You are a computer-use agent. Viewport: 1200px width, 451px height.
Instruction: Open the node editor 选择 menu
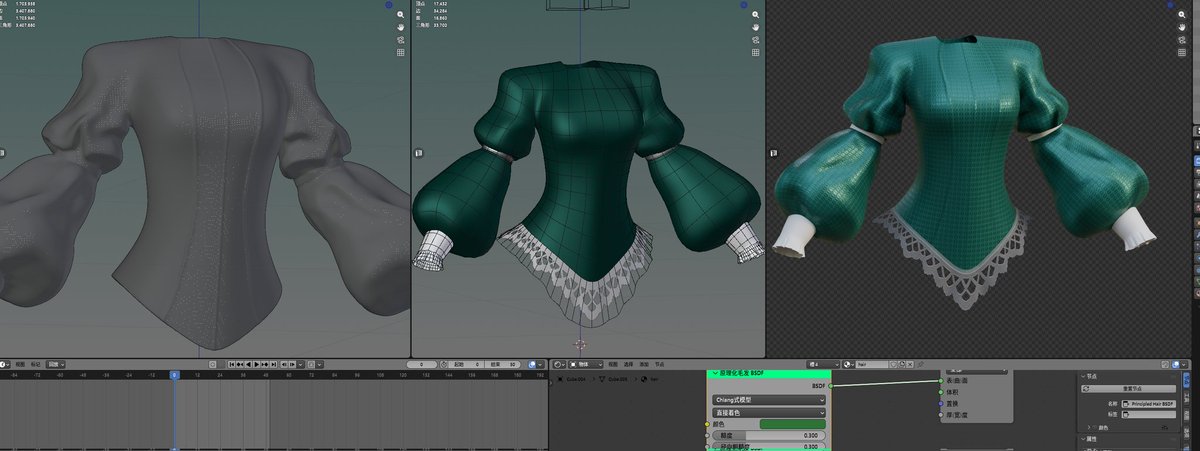(x=629, y=364)
